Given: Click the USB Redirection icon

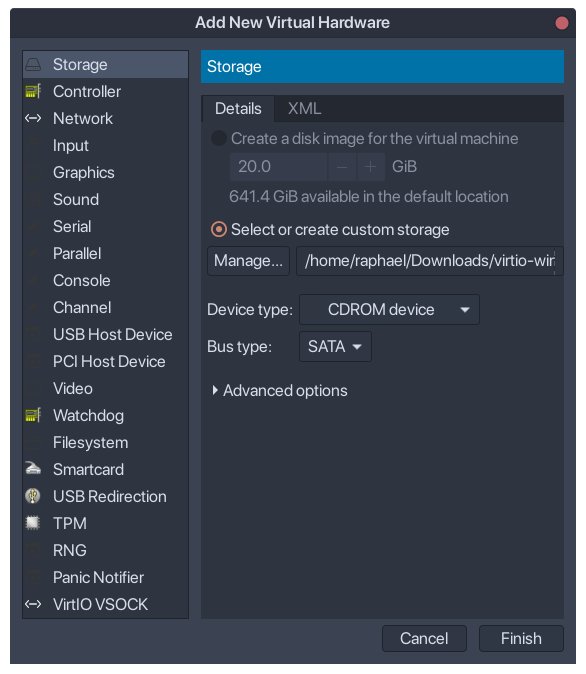Looking at the screenshot, I should coord(33,496).
